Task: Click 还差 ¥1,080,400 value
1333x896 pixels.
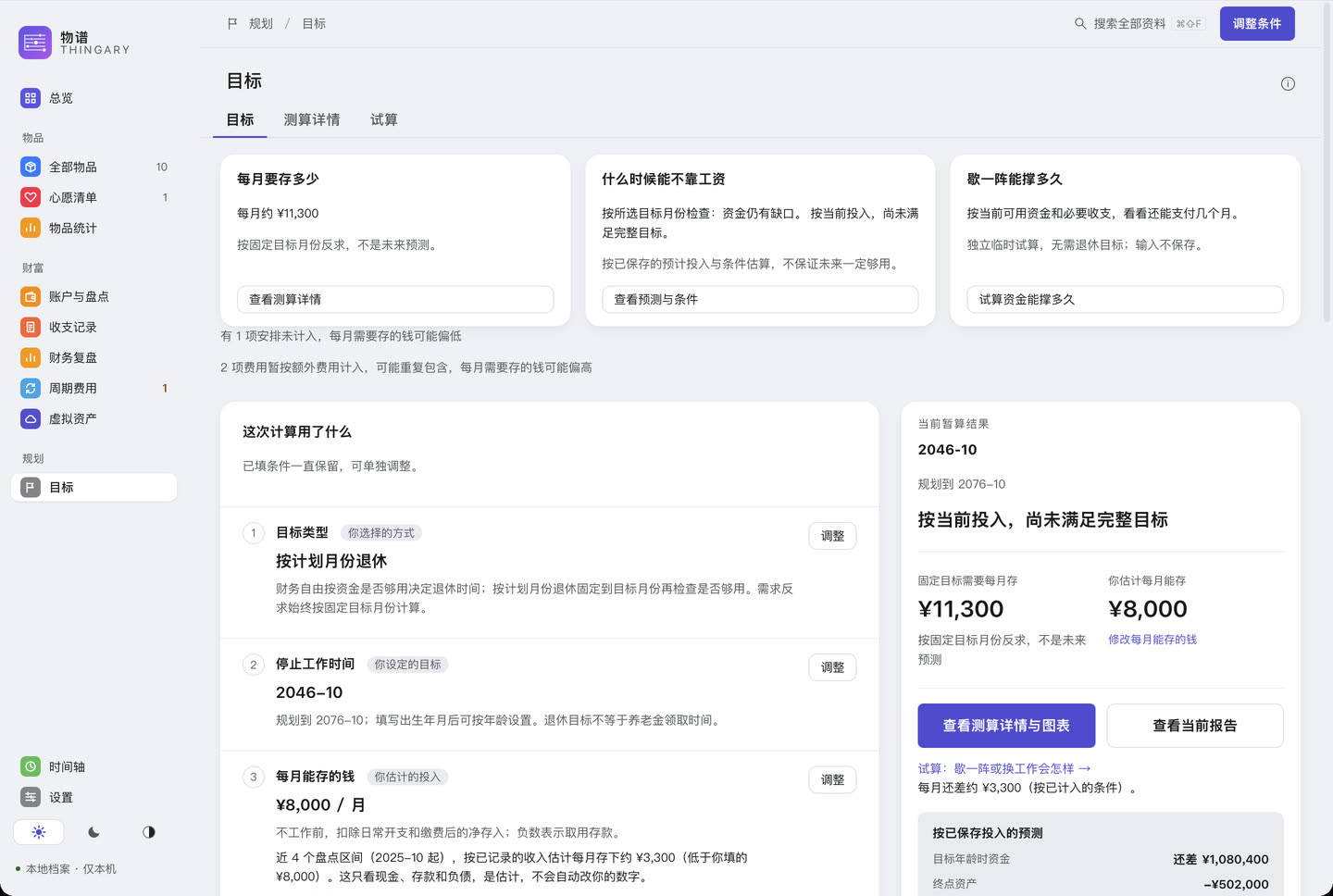Action: tap(1221, 860)
